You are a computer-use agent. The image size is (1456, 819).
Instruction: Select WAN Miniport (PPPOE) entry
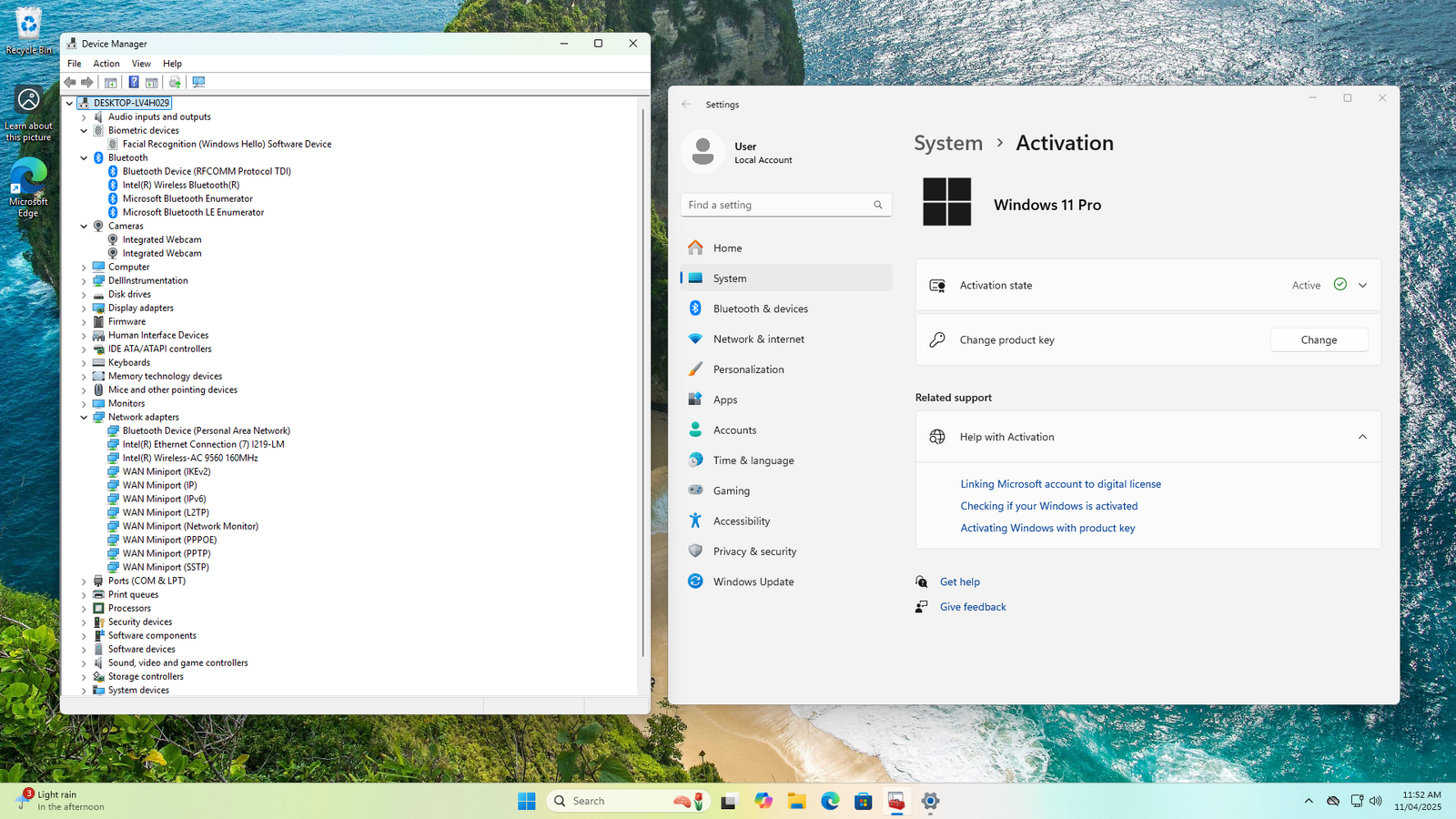(169, 540)
